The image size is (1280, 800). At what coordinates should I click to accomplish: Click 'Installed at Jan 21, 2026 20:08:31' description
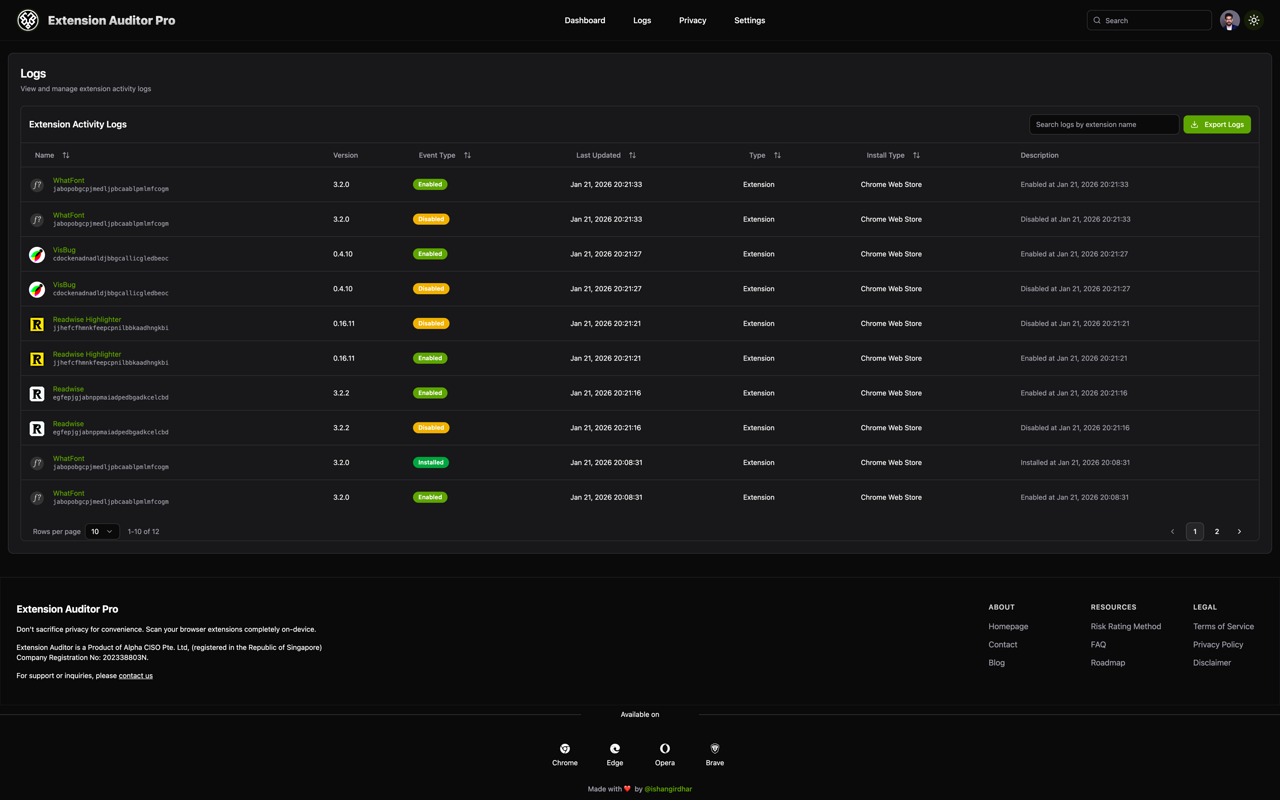(1075, 463)
